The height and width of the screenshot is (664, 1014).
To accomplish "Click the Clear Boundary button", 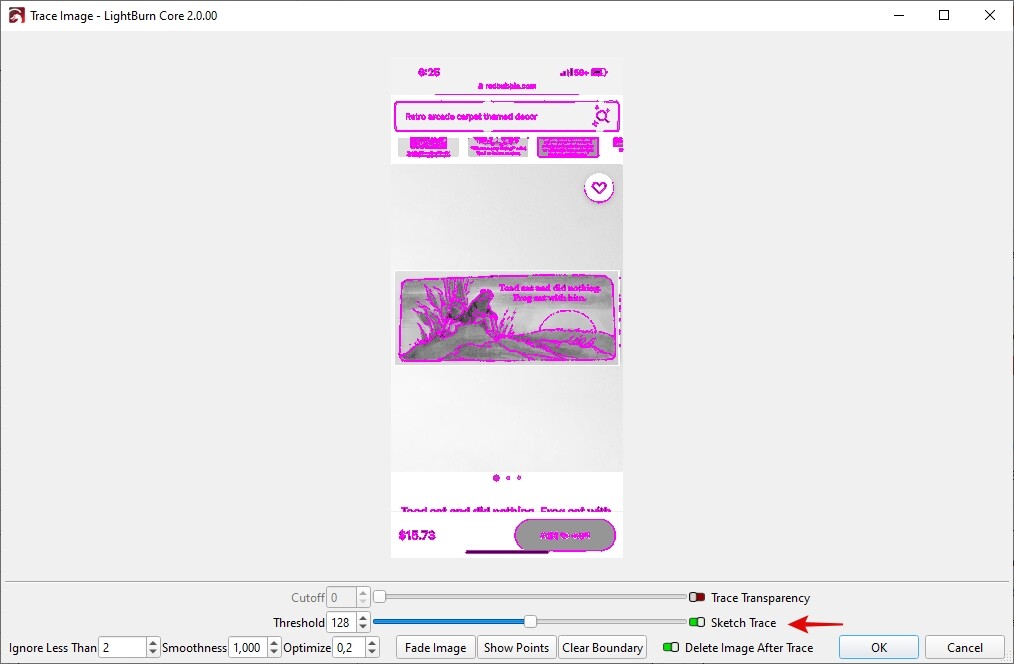I will (x=602, y=648).
